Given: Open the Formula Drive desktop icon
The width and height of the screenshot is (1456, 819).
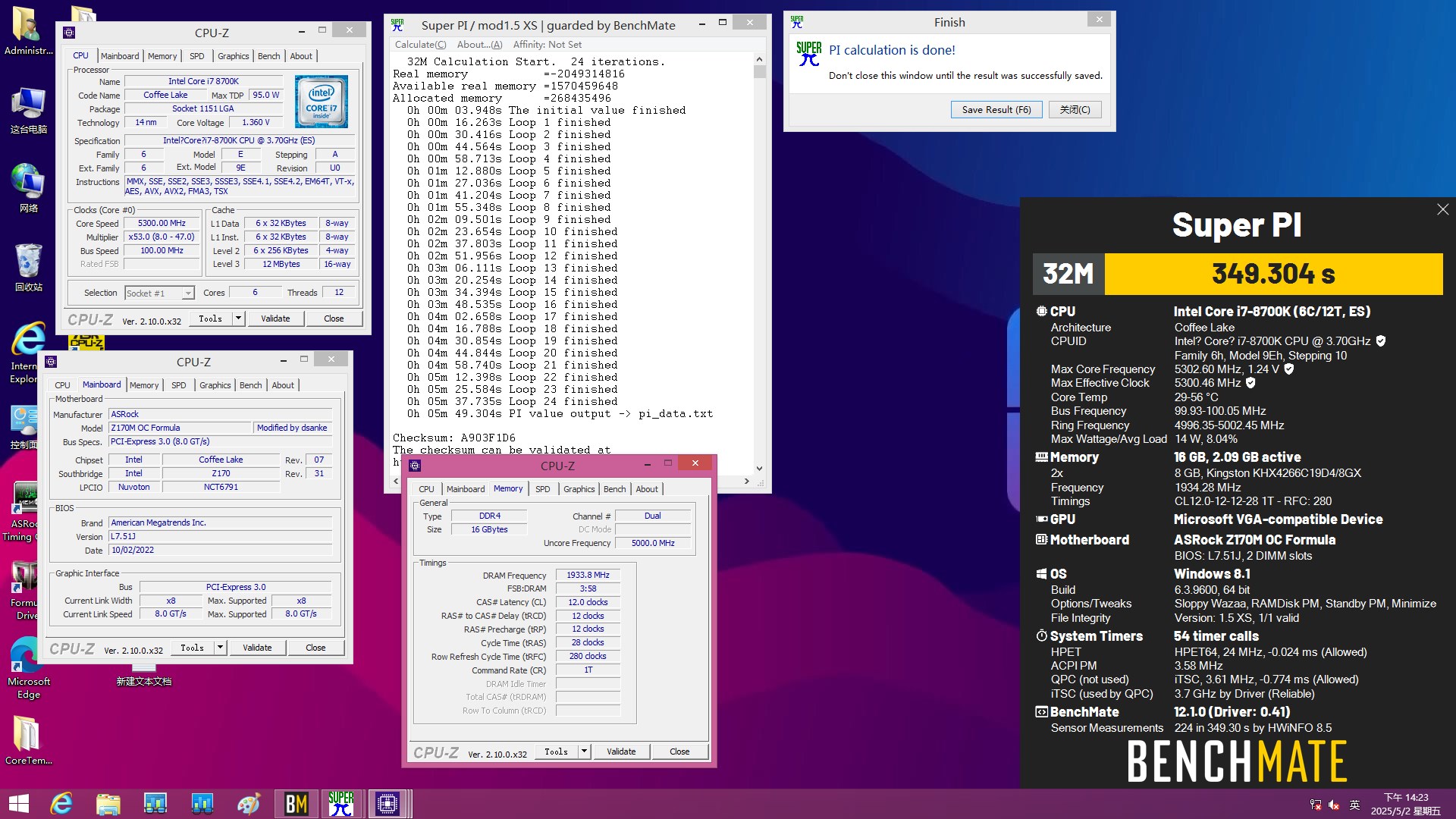Looking at the screenshot, I should coord(24,590).
